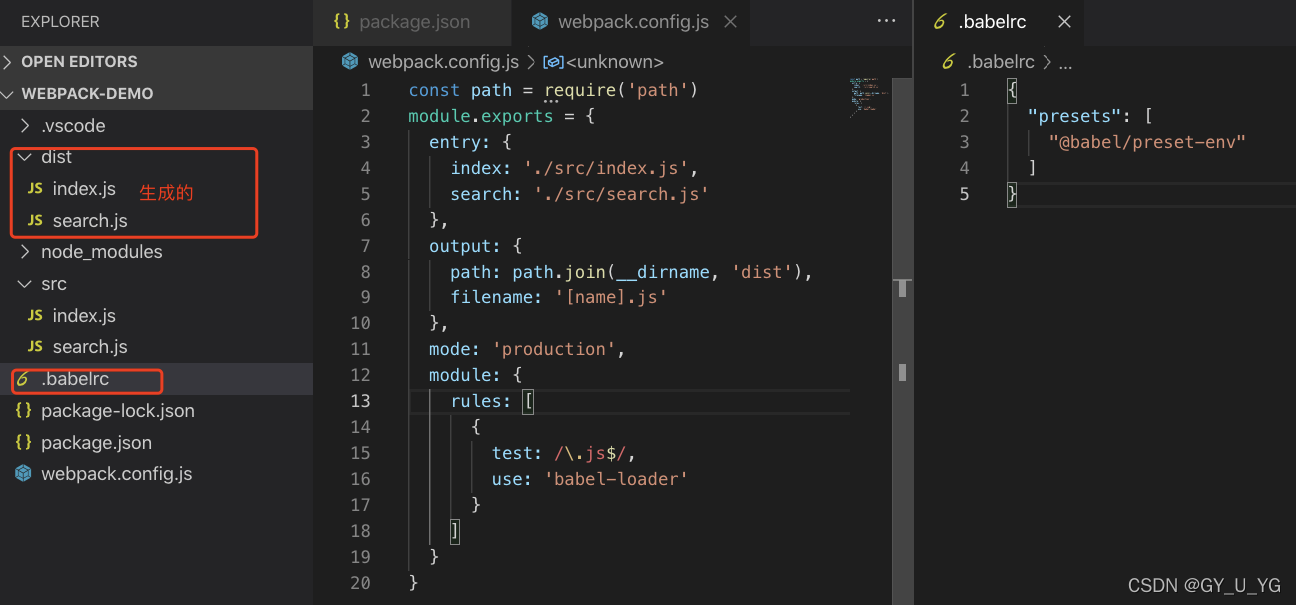This screenshot has width=1296, height=605.
Task: Close the .babelrc editor tab
Action: point(1064,22)
